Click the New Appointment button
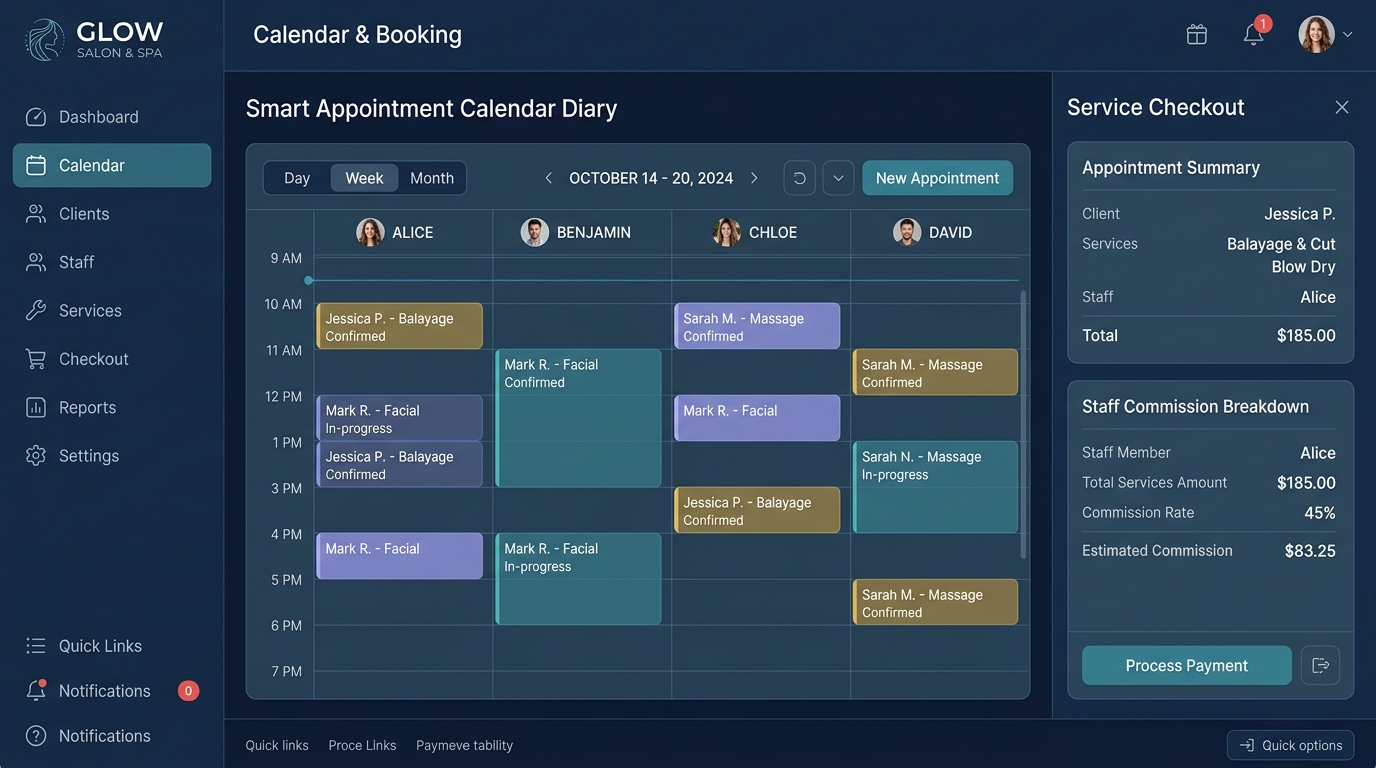The image size is (1376, 768). (937, 178)
